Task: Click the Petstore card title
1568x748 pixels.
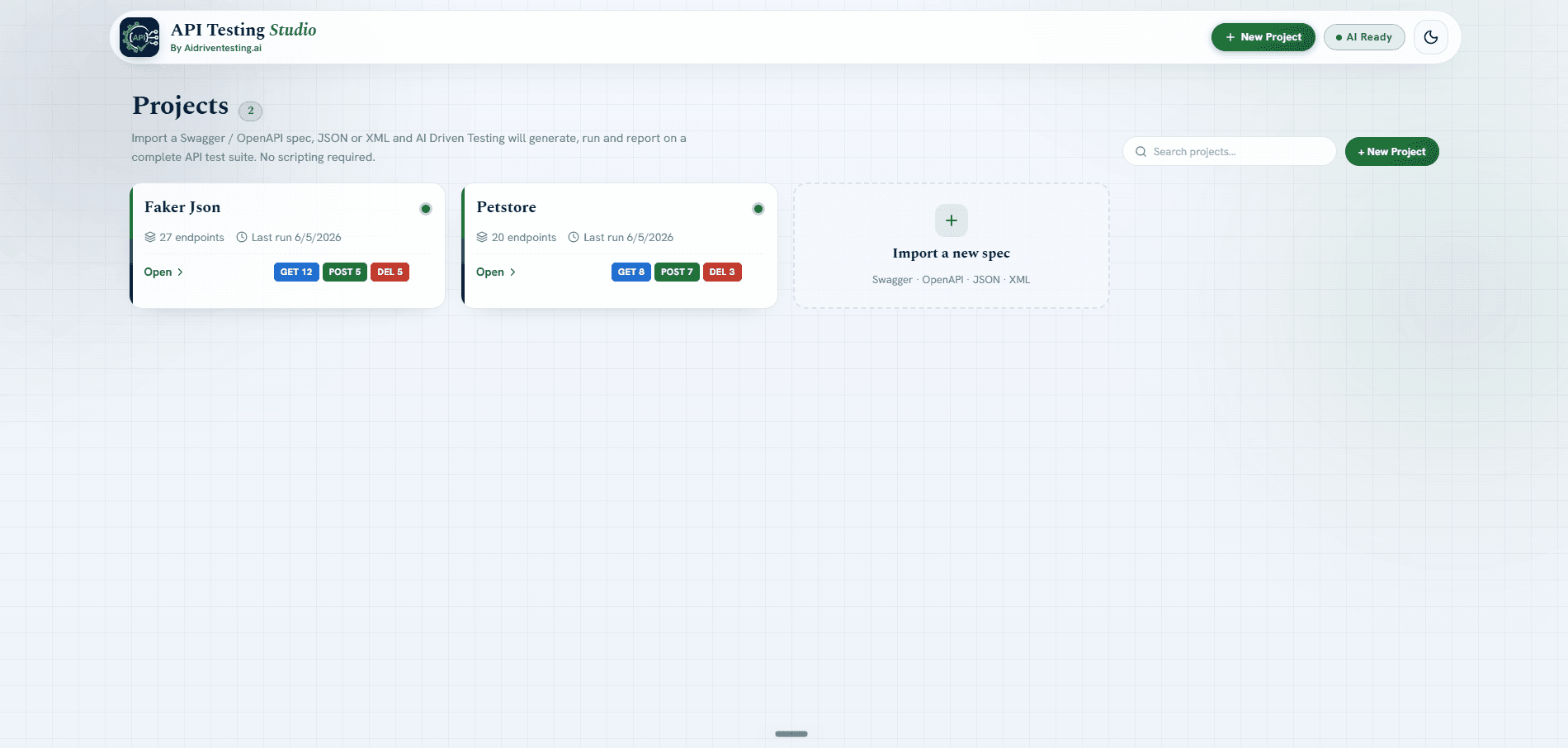Action: coord(507,207)
